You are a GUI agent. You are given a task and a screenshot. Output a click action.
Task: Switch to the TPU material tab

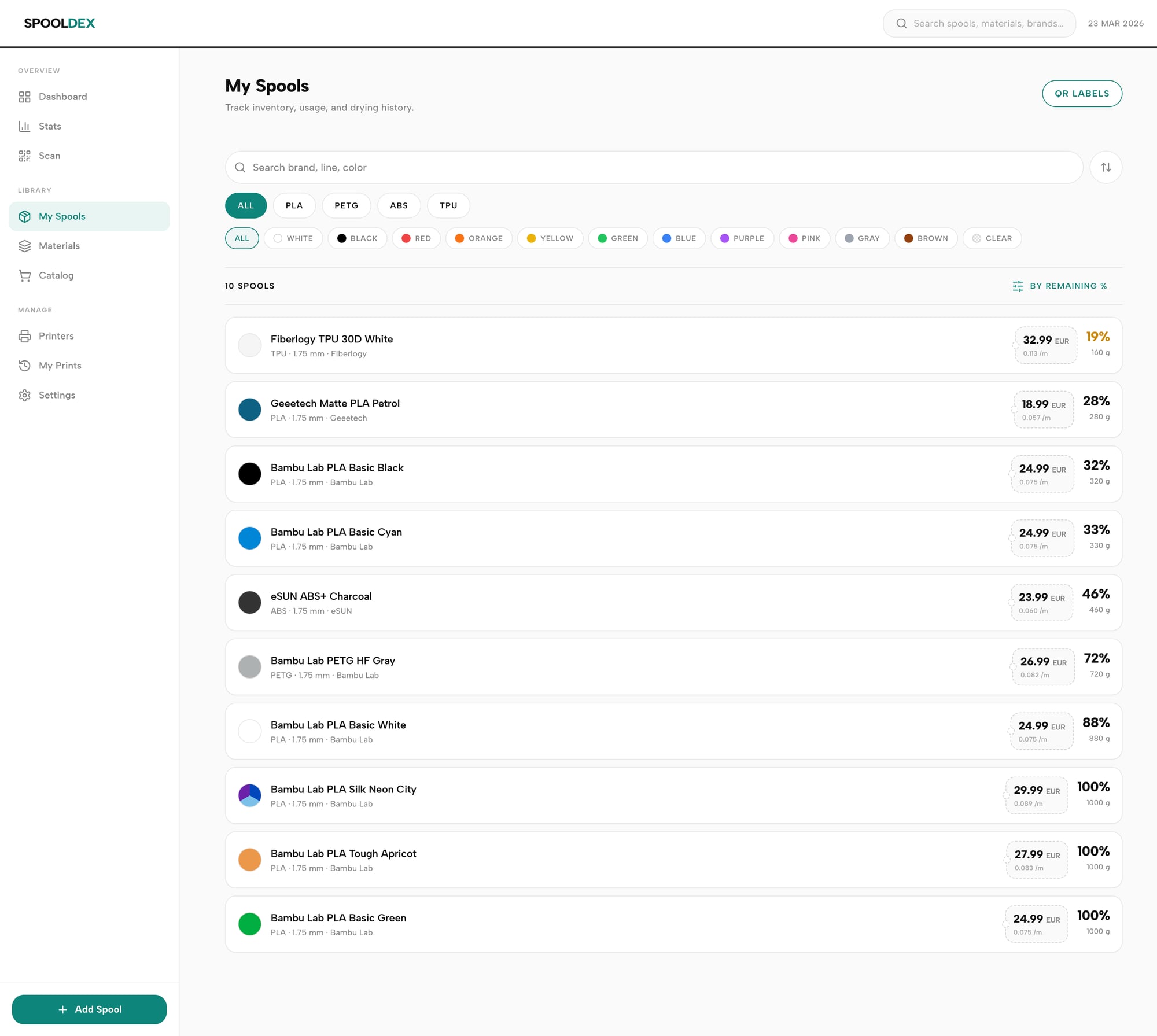tap(448, 205)
